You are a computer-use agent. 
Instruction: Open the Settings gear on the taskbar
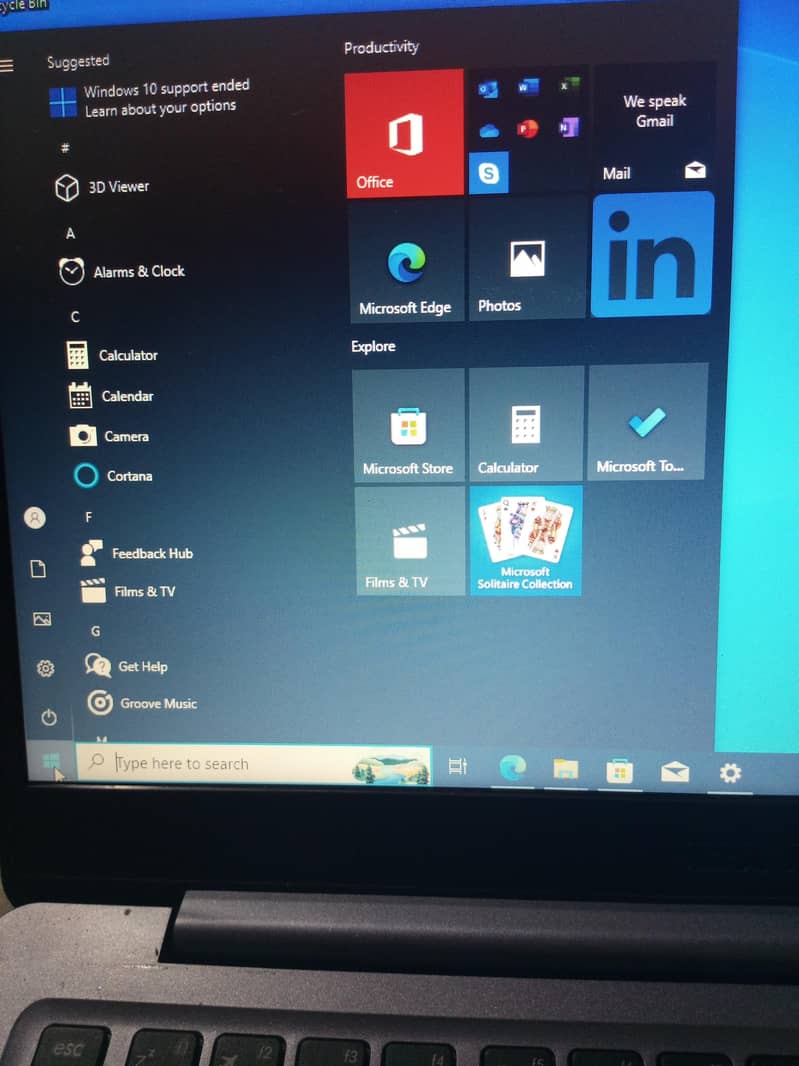(730, 773)
